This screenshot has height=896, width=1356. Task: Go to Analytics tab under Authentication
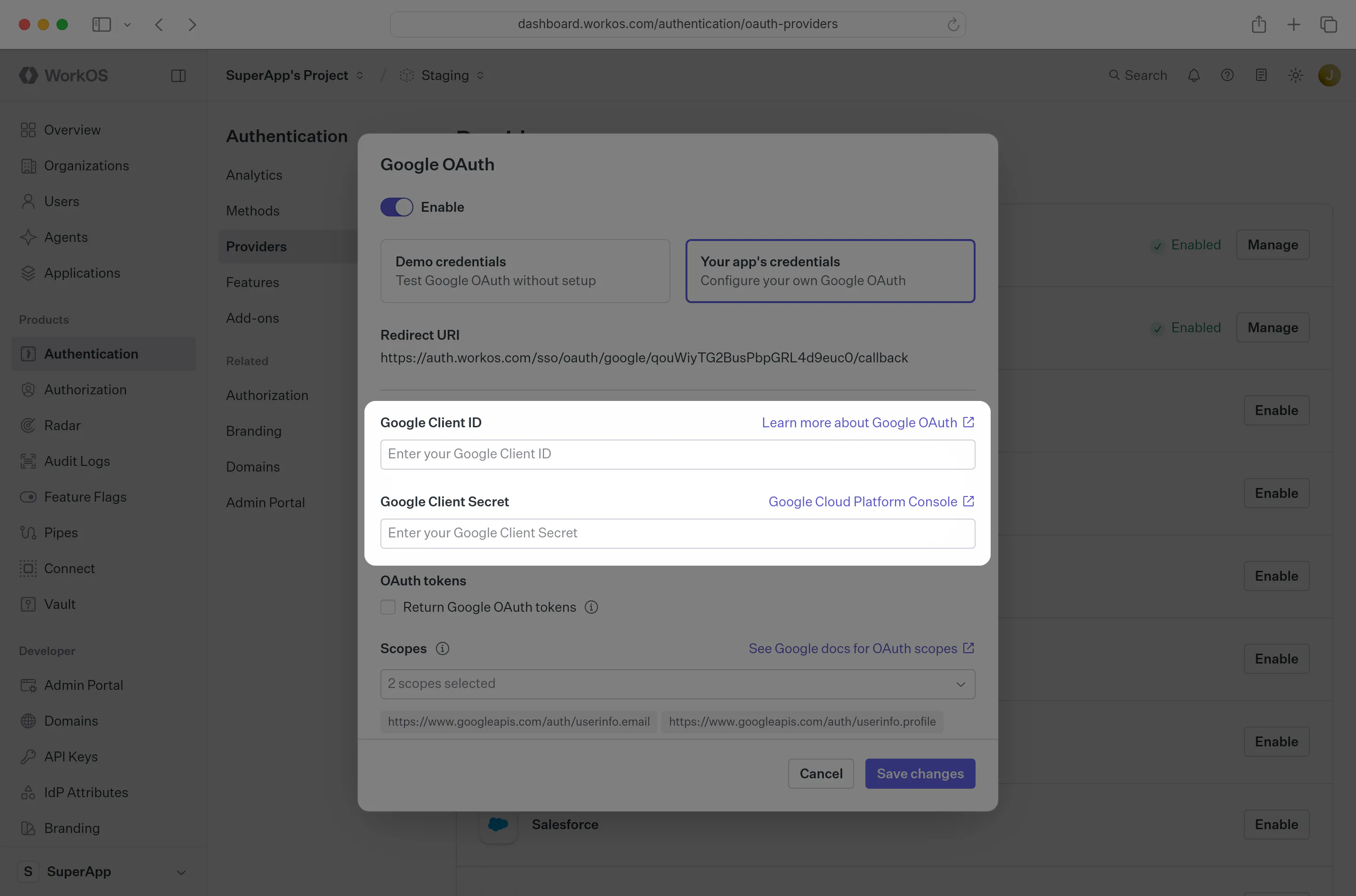[x=254, y=175]
